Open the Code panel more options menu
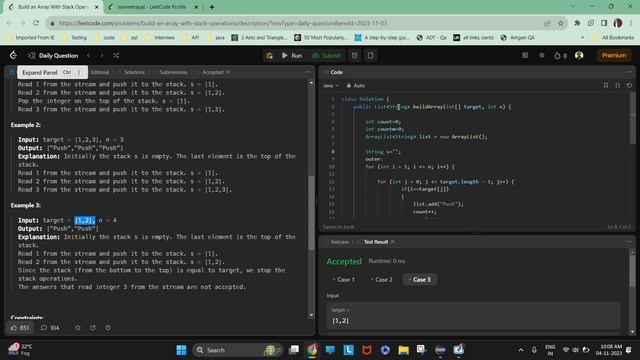The height and width of the screenshot is (360, 640). [629, 72]
